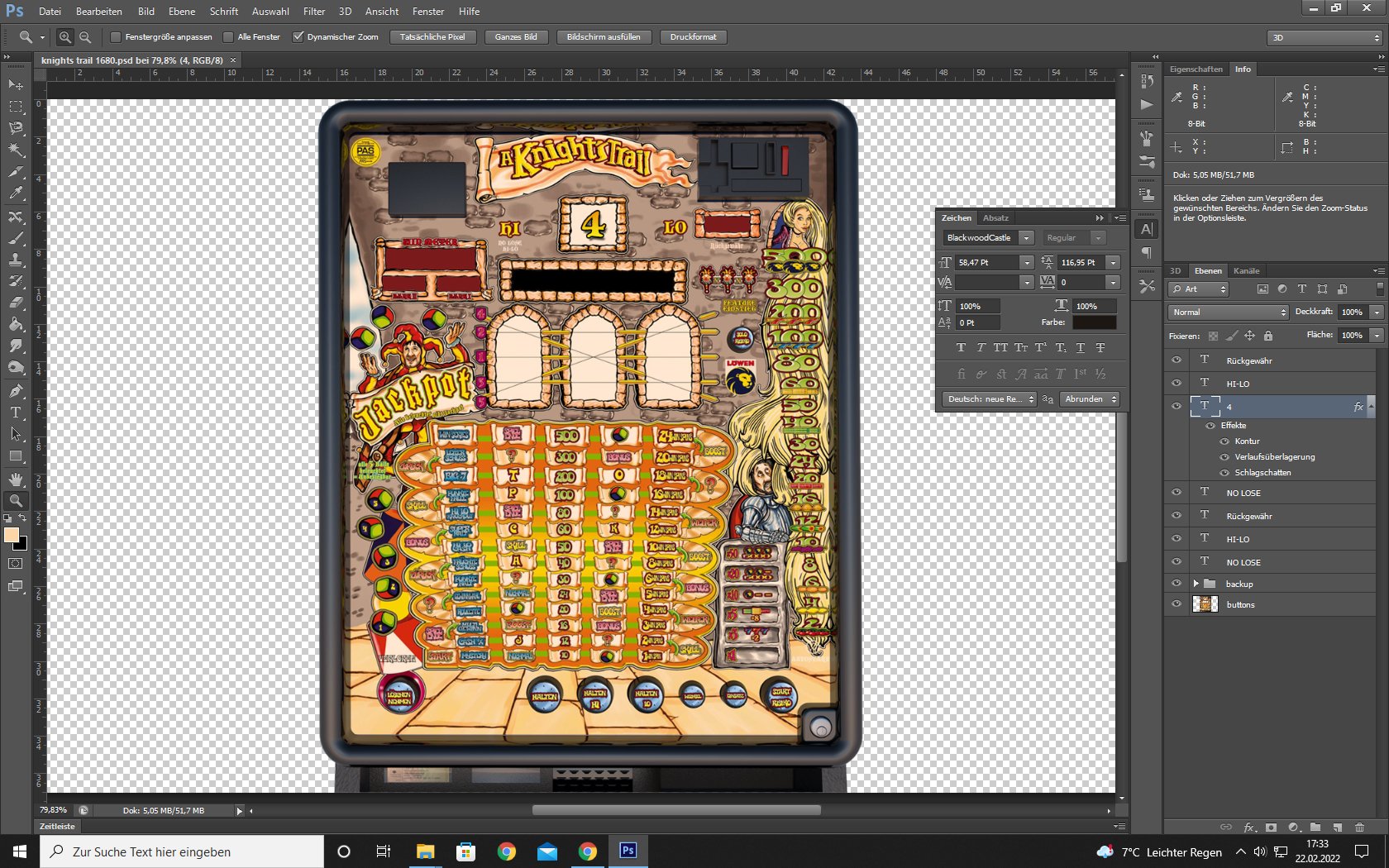
Task: Select the Hand tool
Action: tap(16, 479)
